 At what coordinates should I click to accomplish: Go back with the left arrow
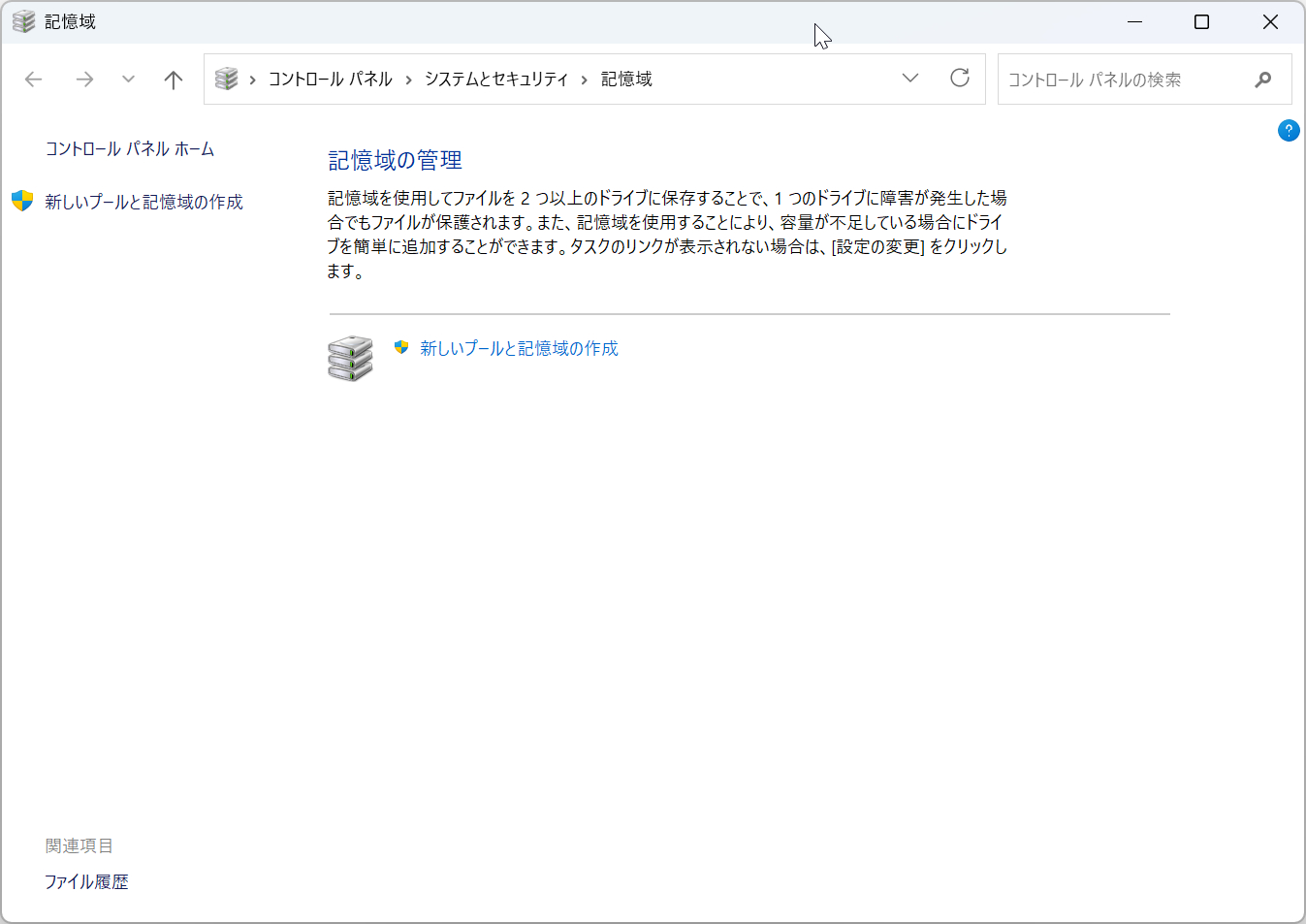(34, 80)
